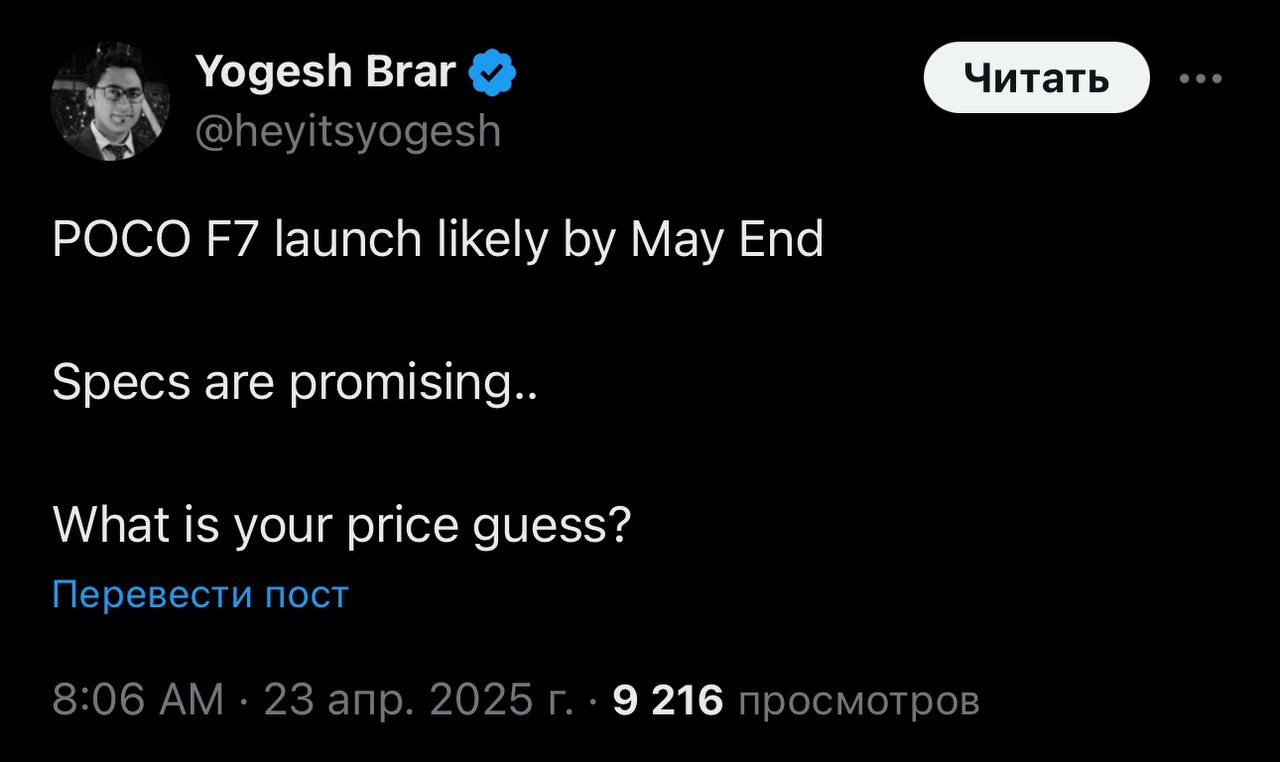
Task: Click the words 'May End'
Action: 727,241
